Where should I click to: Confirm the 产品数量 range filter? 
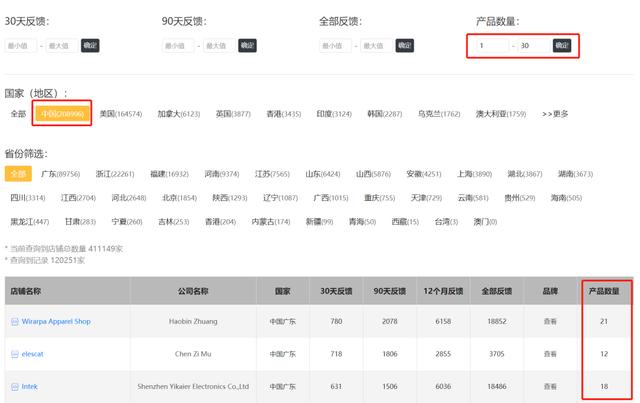[x=562, y=45]
